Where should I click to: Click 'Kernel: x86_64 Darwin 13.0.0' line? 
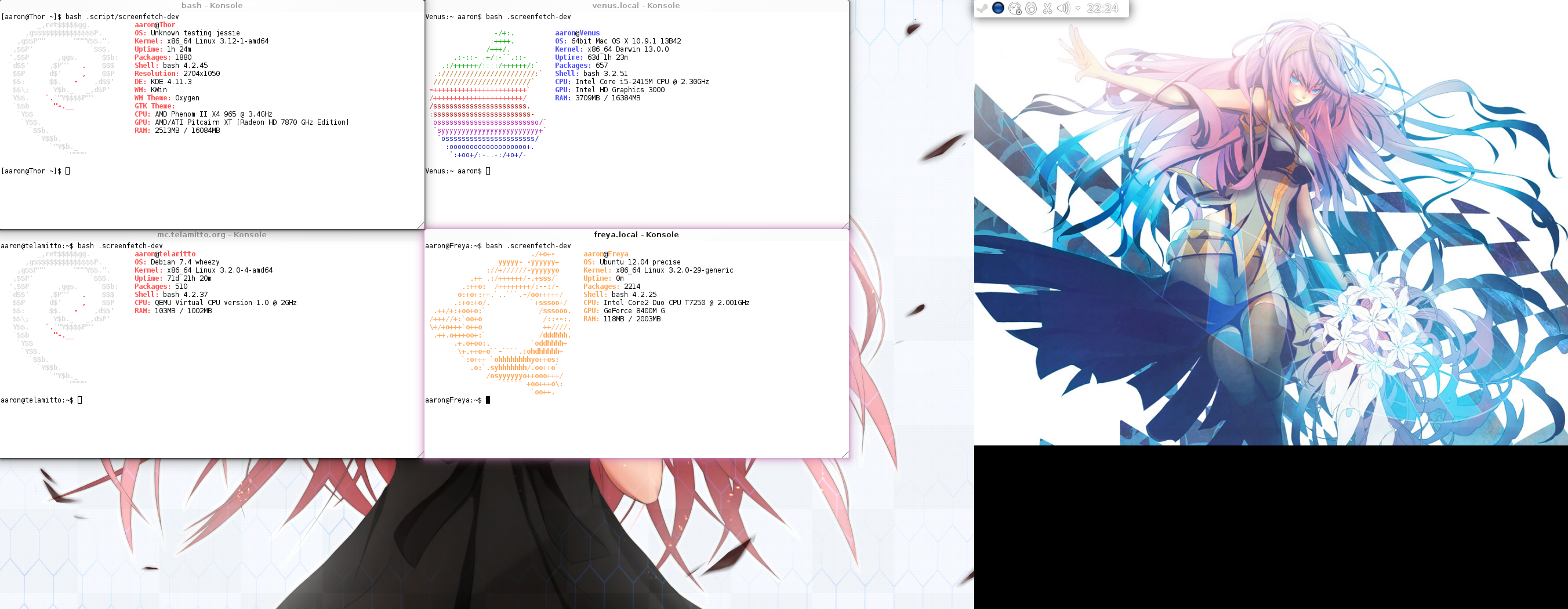612,49
